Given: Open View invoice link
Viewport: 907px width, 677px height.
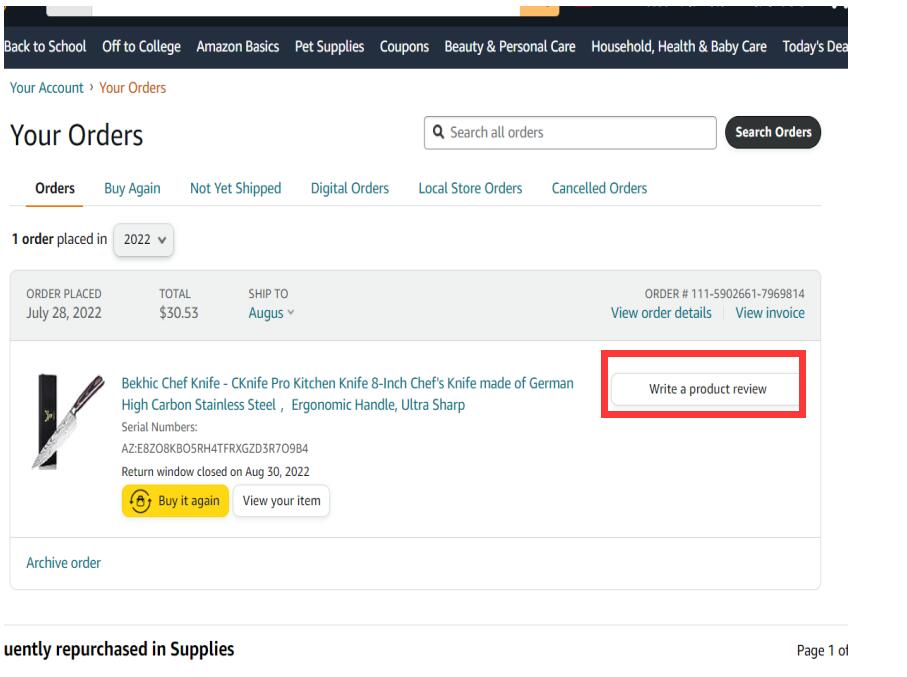Looking at the screenshot, I should [x=770, y=313].
